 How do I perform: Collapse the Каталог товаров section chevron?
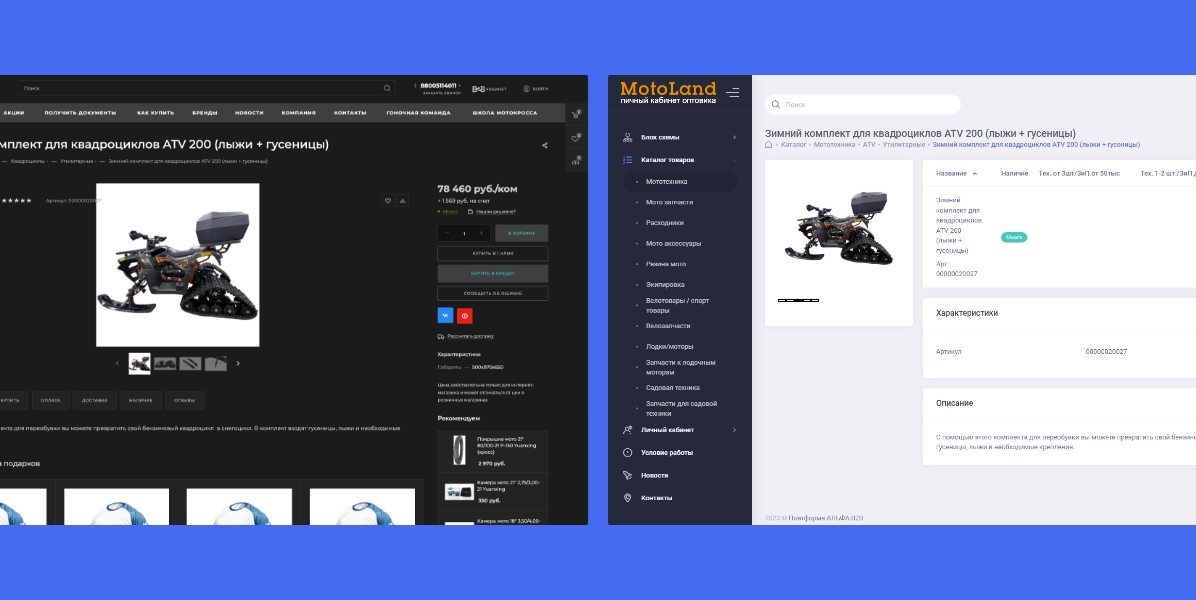(x=735, y=160)
